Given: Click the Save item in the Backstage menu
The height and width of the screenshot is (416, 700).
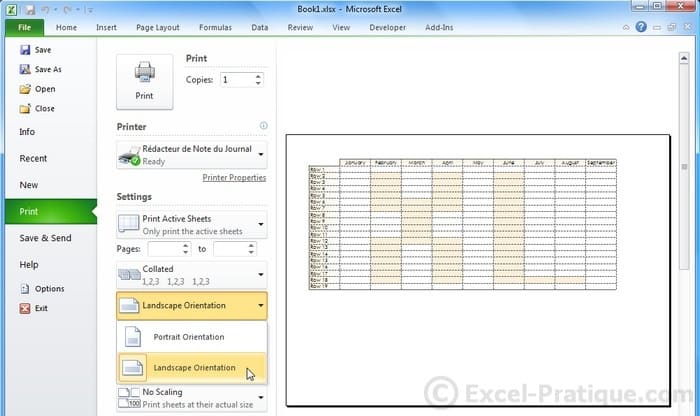Looking at the screenshot, I should [36, 50].
